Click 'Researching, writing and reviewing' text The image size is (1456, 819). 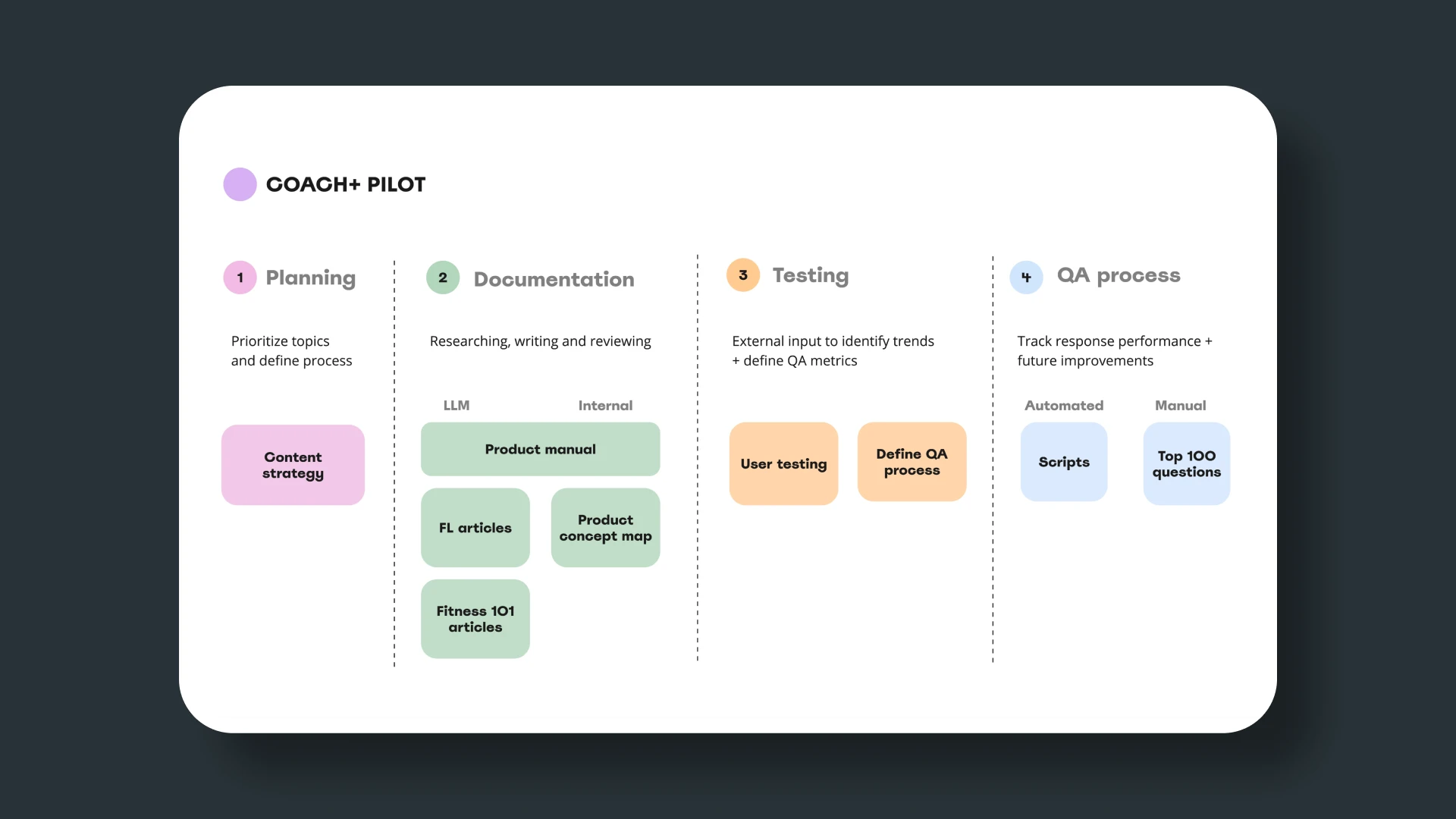(541, 341)
